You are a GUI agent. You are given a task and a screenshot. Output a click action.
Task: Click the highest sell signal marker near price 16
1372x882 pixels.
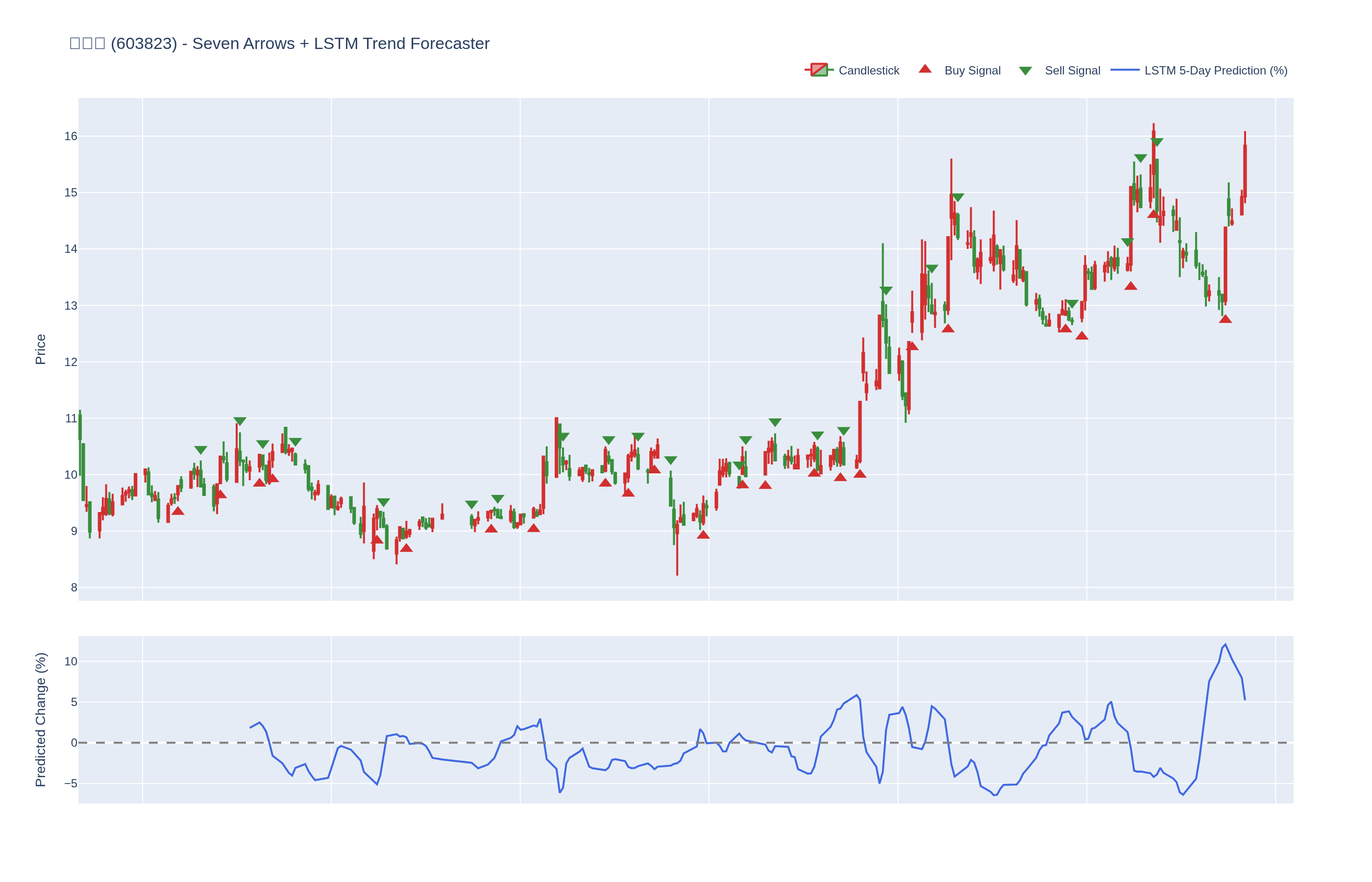pyautogui.click(x=1157, y=142)
